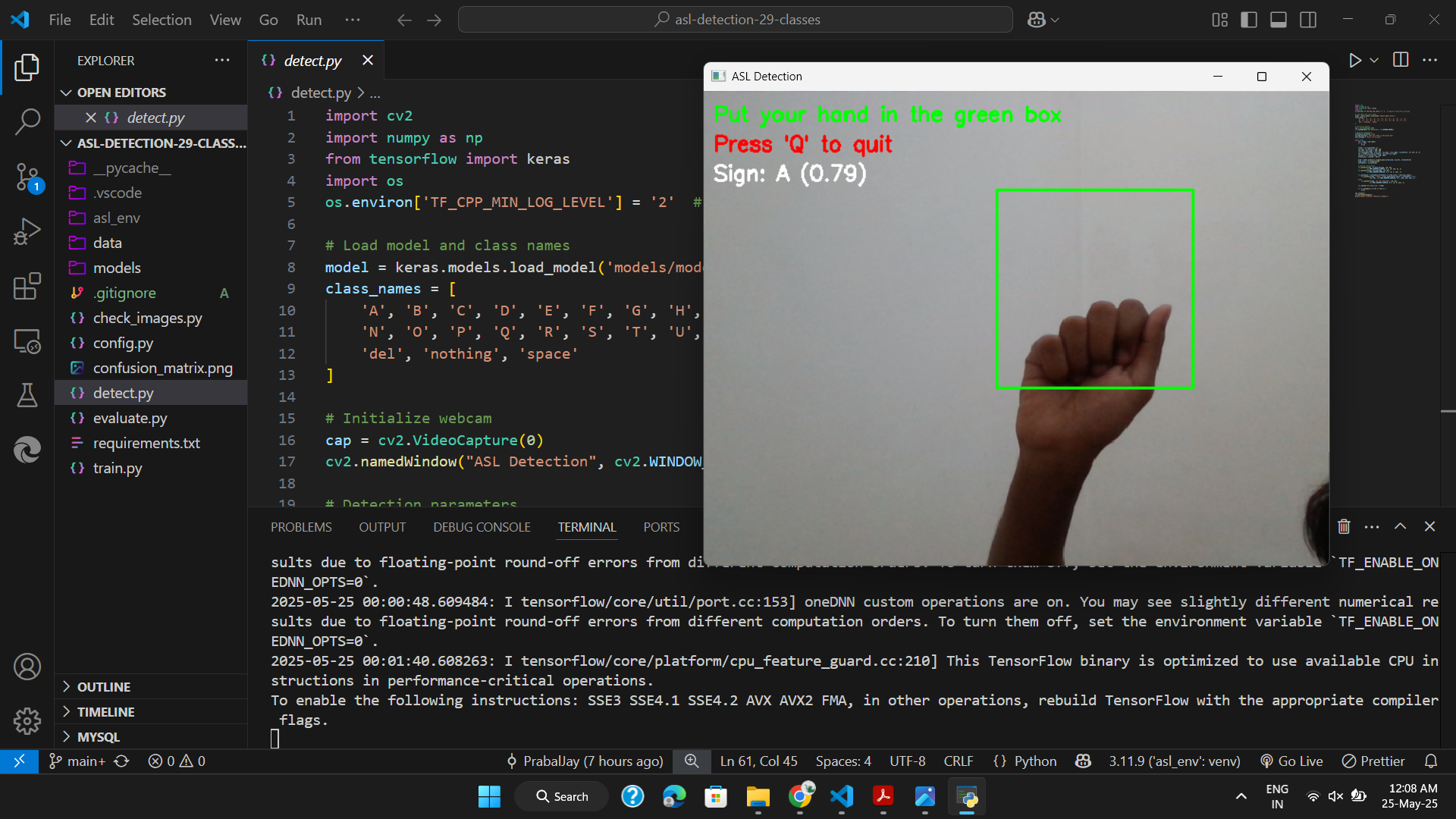This screenshot has width=1456, height=819.
Task: Open confusion_matrix.png file
Action: pyautogui.click(x=150, y=368)
